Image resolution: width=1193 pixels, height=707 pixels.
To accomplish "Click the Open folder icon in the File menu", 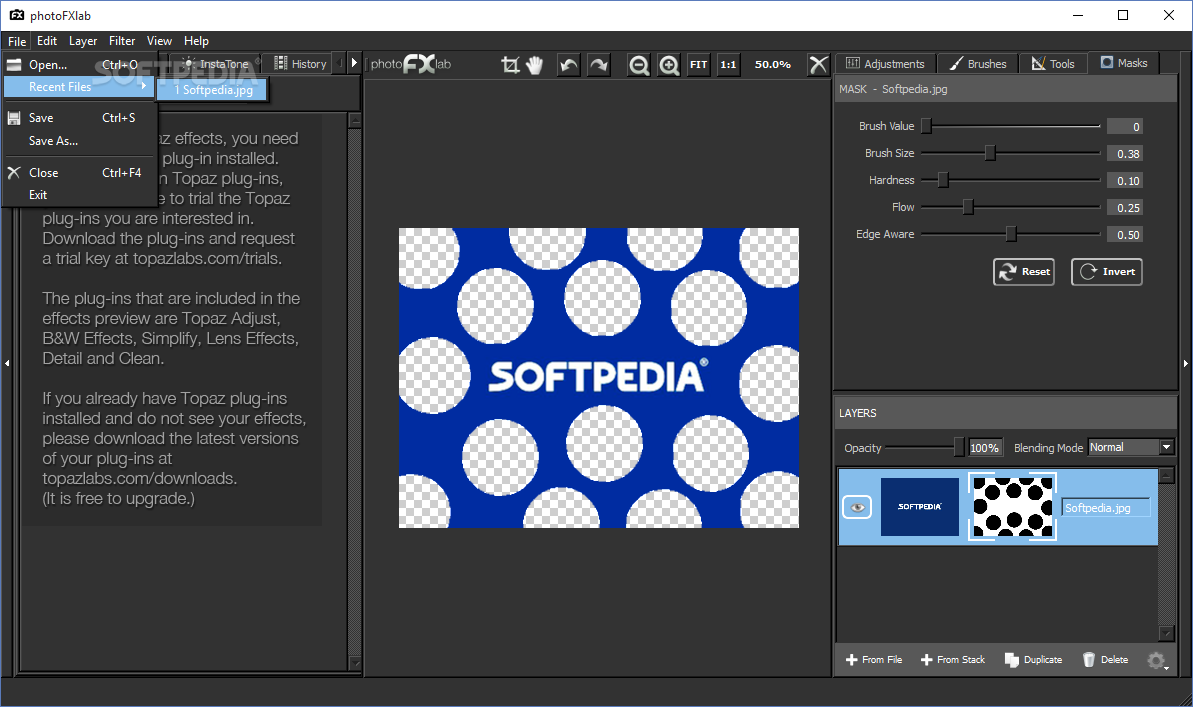I will tap(14, 65).
